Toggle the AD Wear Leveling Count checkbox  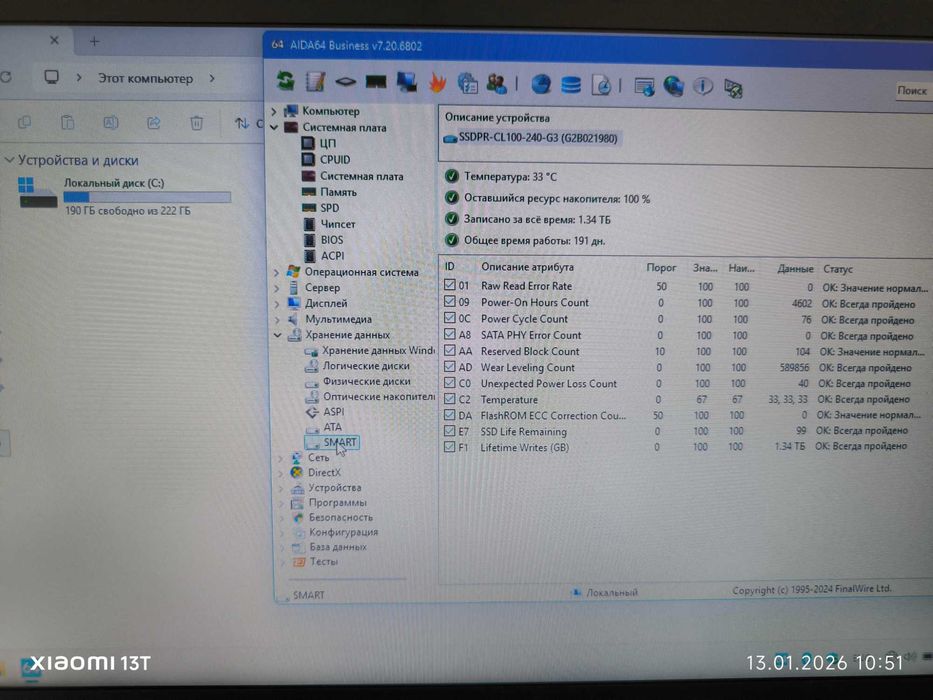pyautogui.click(x=450, y=367)
